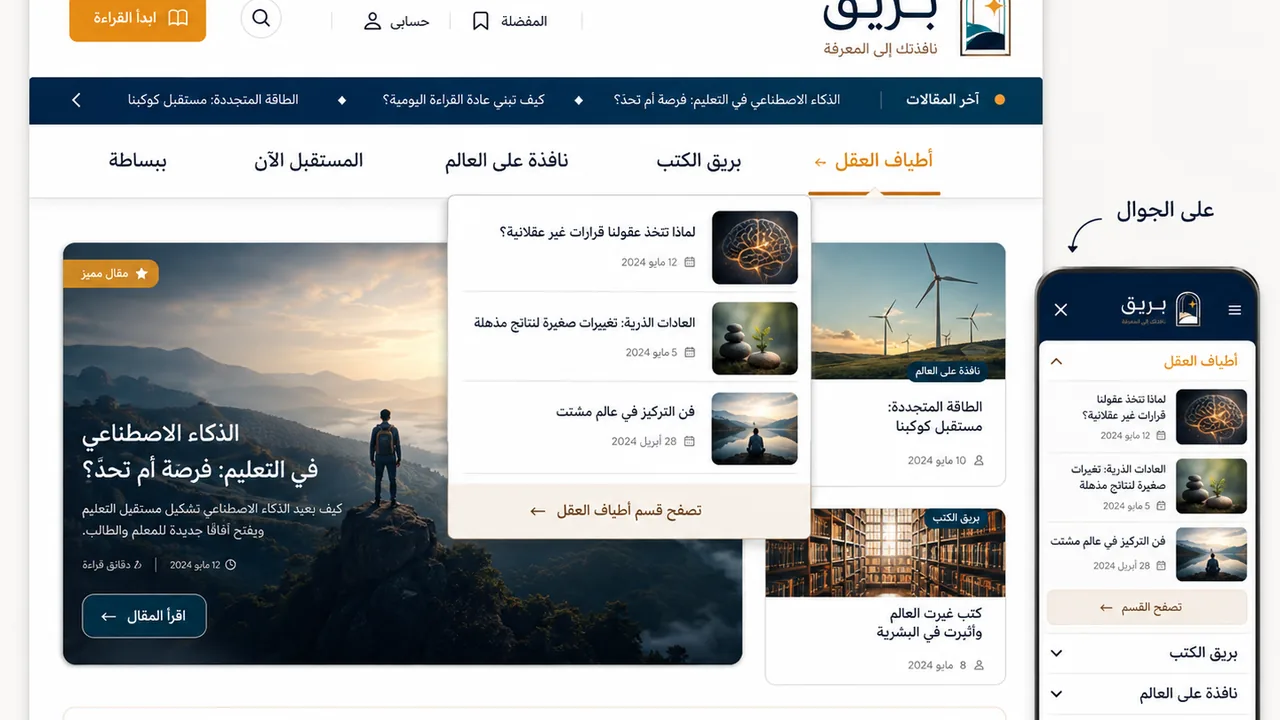The height and width of the screenshot is (720, 1280).
Task: Click the arrow beside أطياف العقل tab
Action: pyautogui.click(x=821, y=162)
